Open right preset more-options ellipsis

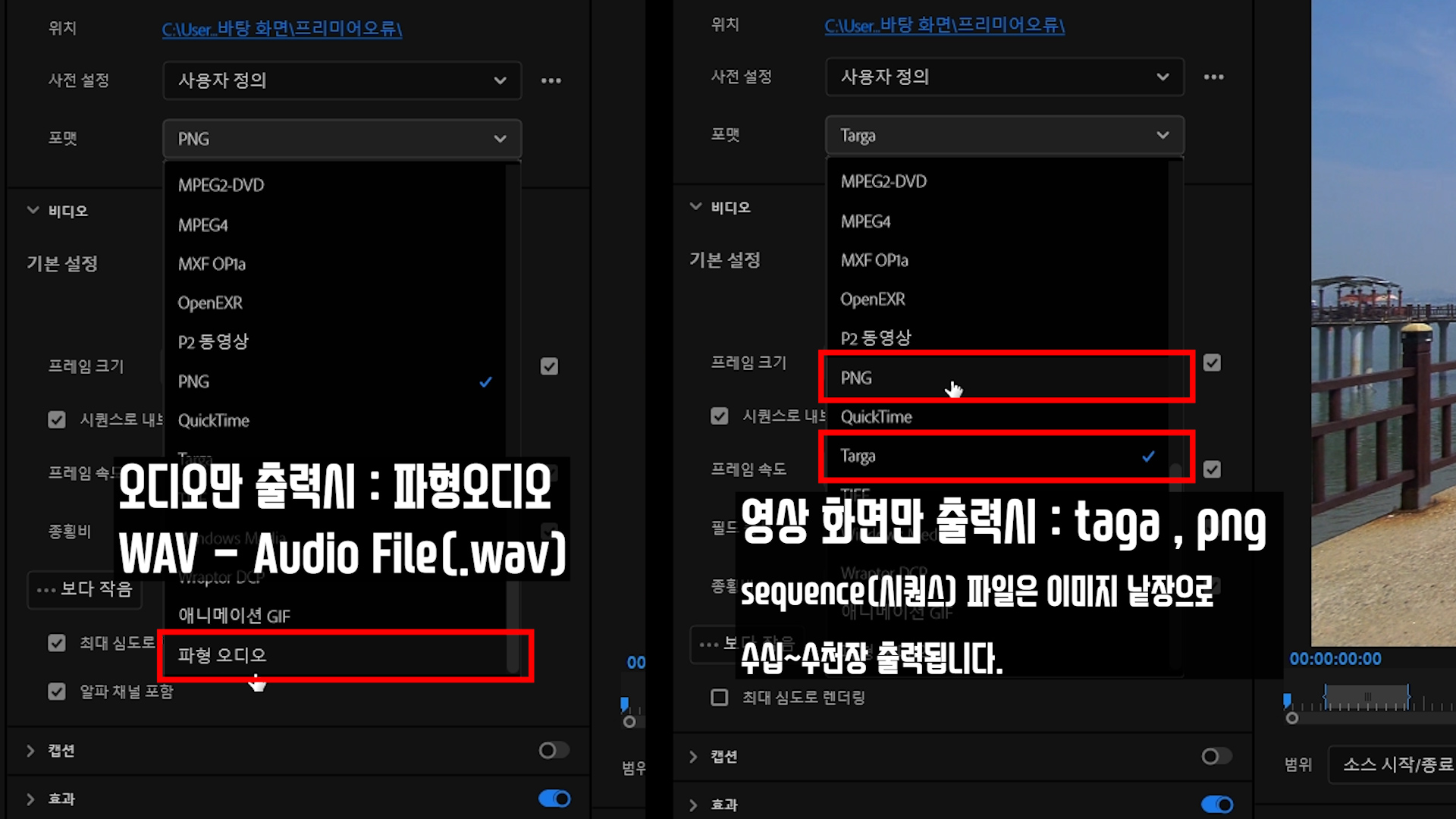(1213, 77)
